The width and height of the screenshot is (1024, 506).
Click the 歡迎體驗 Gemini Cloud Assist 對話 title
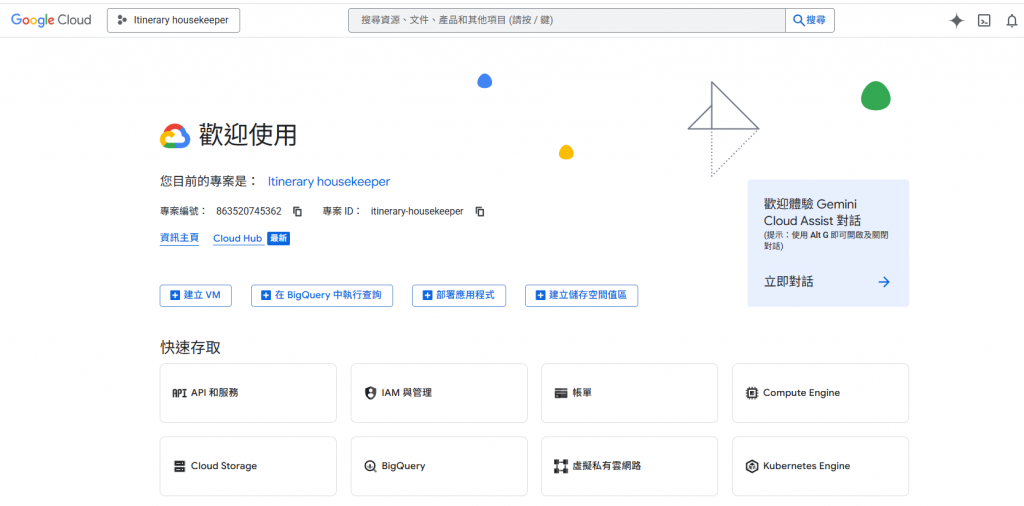pyautogui.click(x=812, y=212)
